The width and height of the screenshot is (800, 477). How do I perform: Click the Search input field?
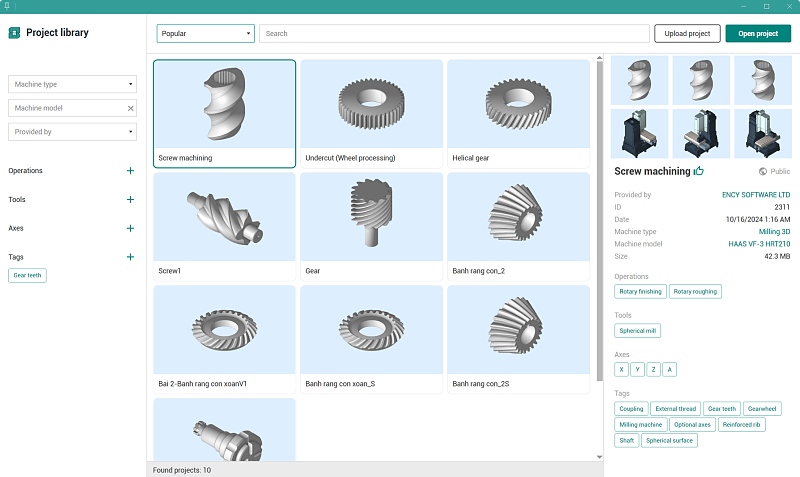pos(454,34)
